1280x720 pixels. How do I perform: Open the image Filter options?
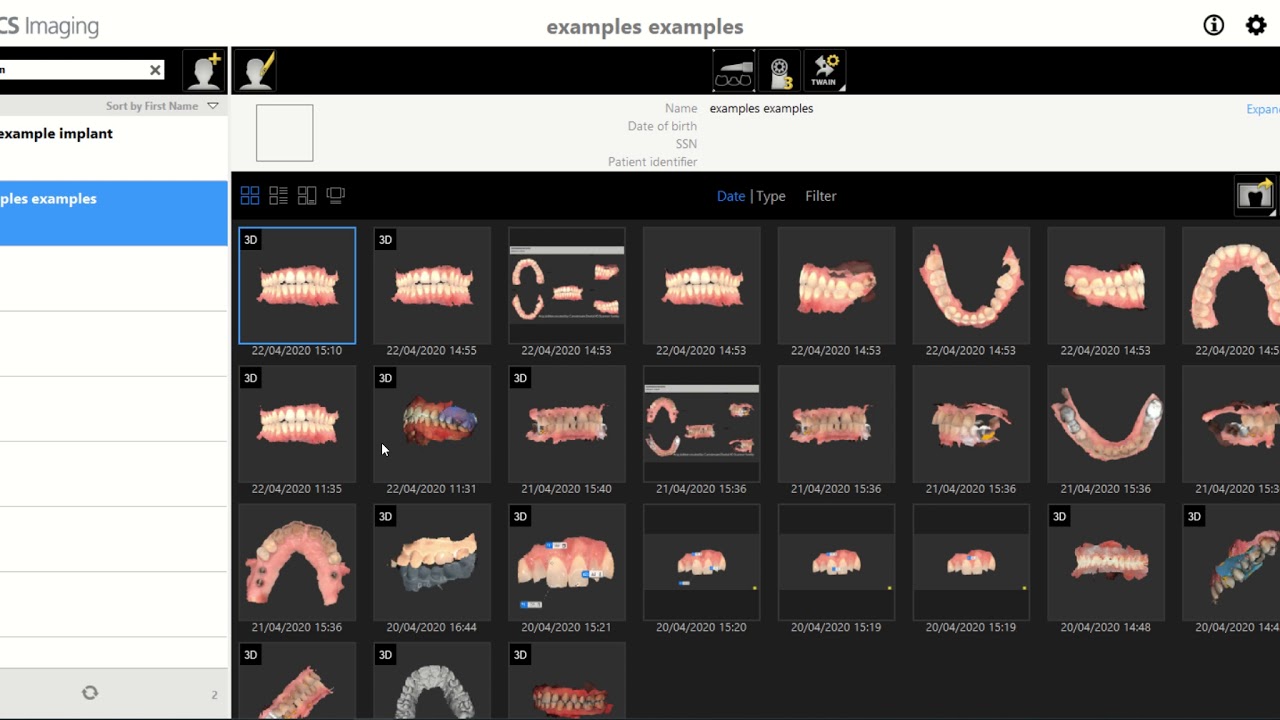[x=821, y=196]
